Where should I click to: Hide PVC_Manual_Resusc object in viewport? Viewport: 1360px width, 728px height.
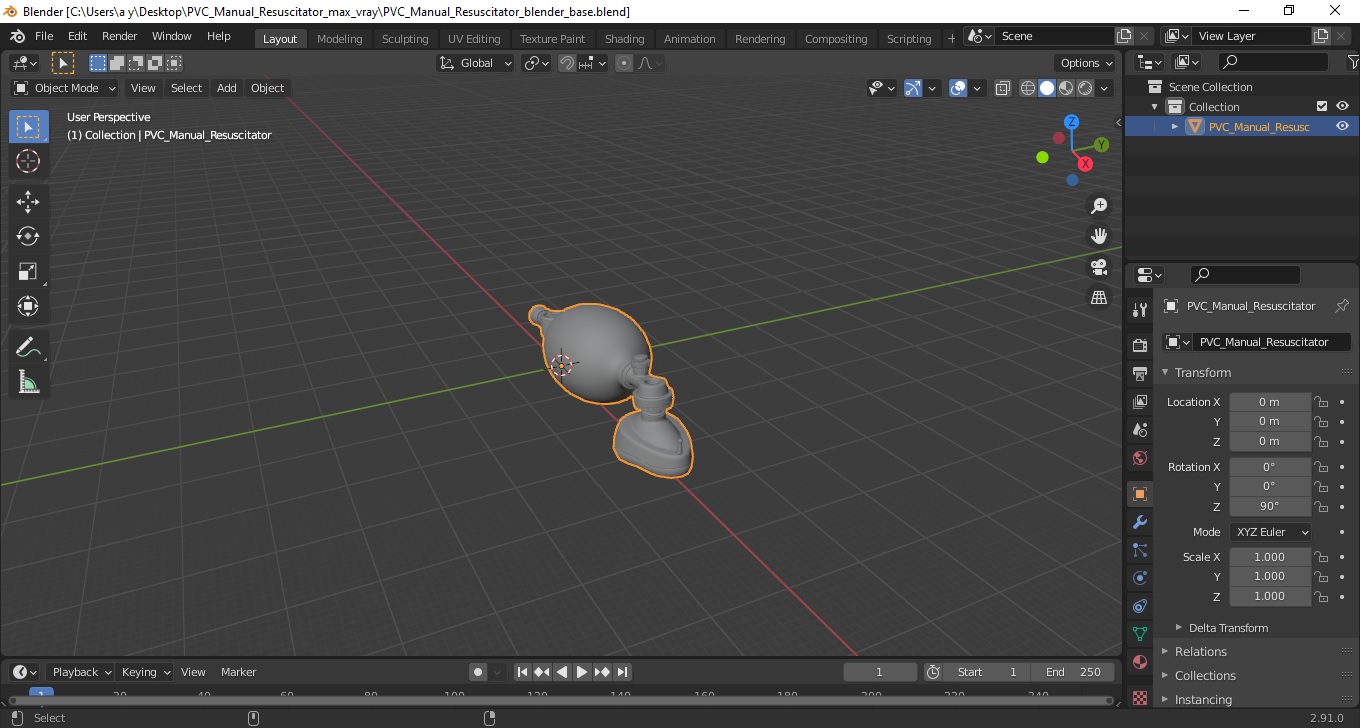point(1342,126)
